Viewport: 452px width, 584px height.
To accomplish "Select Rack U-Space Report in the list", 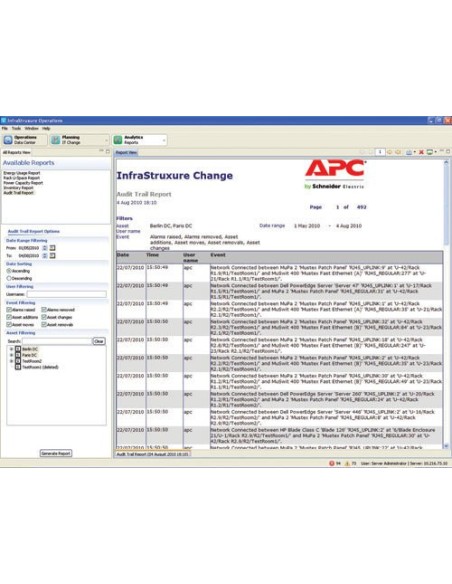I will pos(21,178).
